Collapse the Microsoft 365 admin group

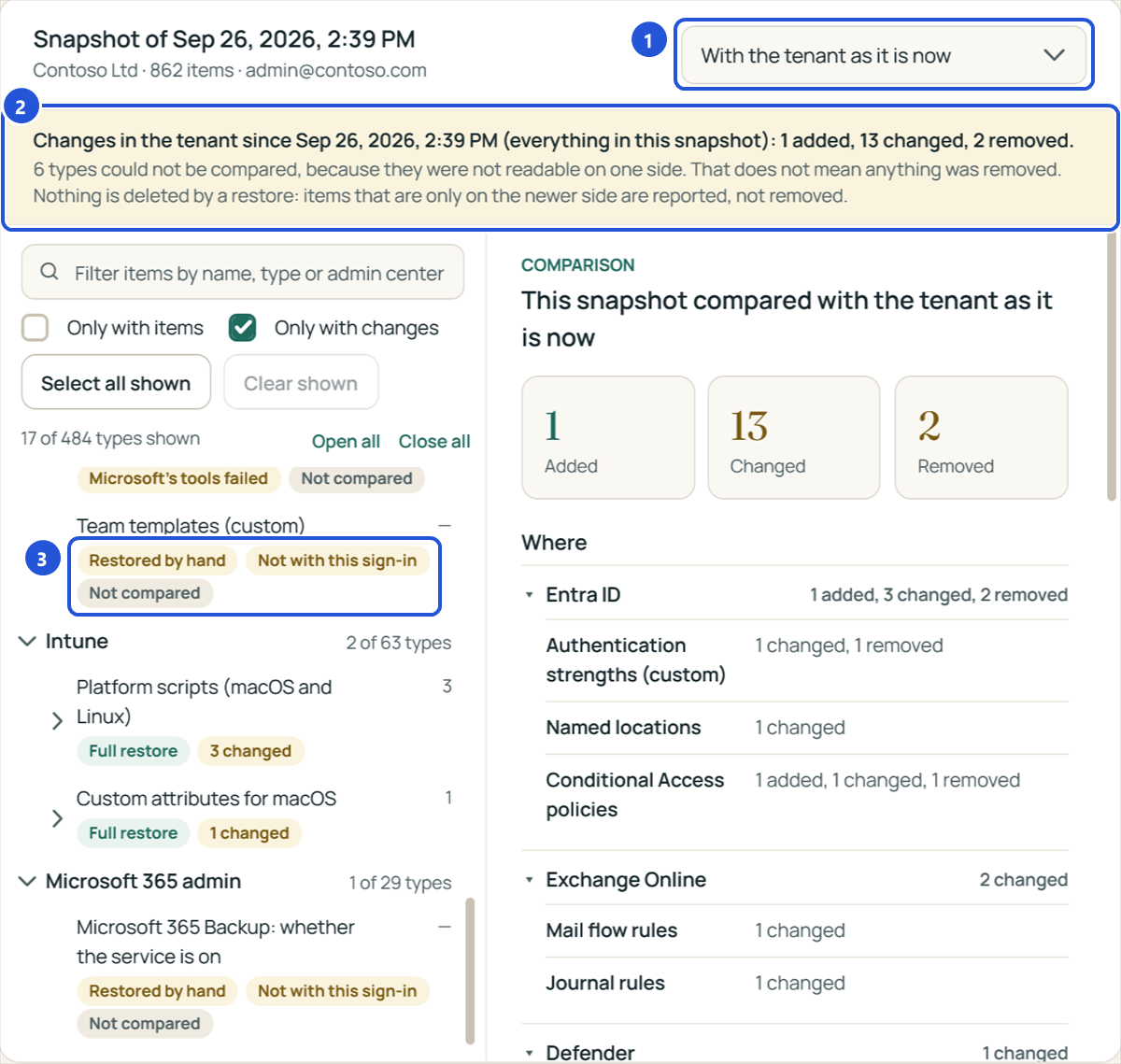(28, 882)
